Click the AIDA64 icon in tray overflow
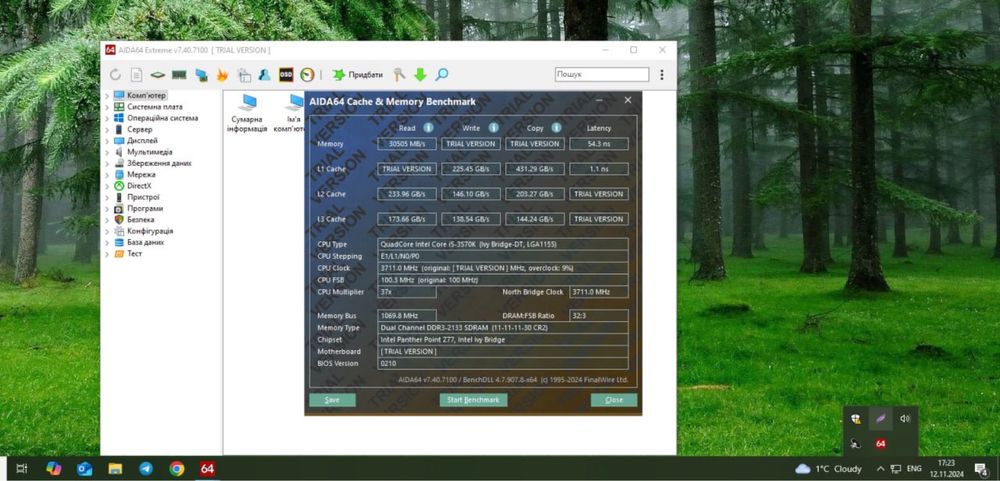The image size is (1000, 481). [x=881, y=443]
